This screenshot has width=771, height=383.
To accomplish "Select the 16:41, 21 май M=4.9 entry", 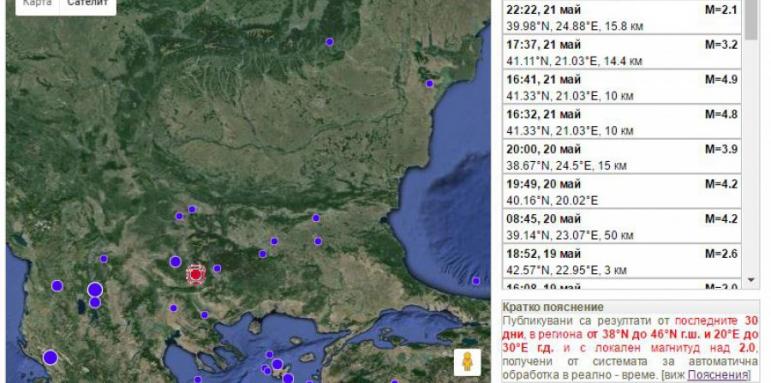I will 622,87.
